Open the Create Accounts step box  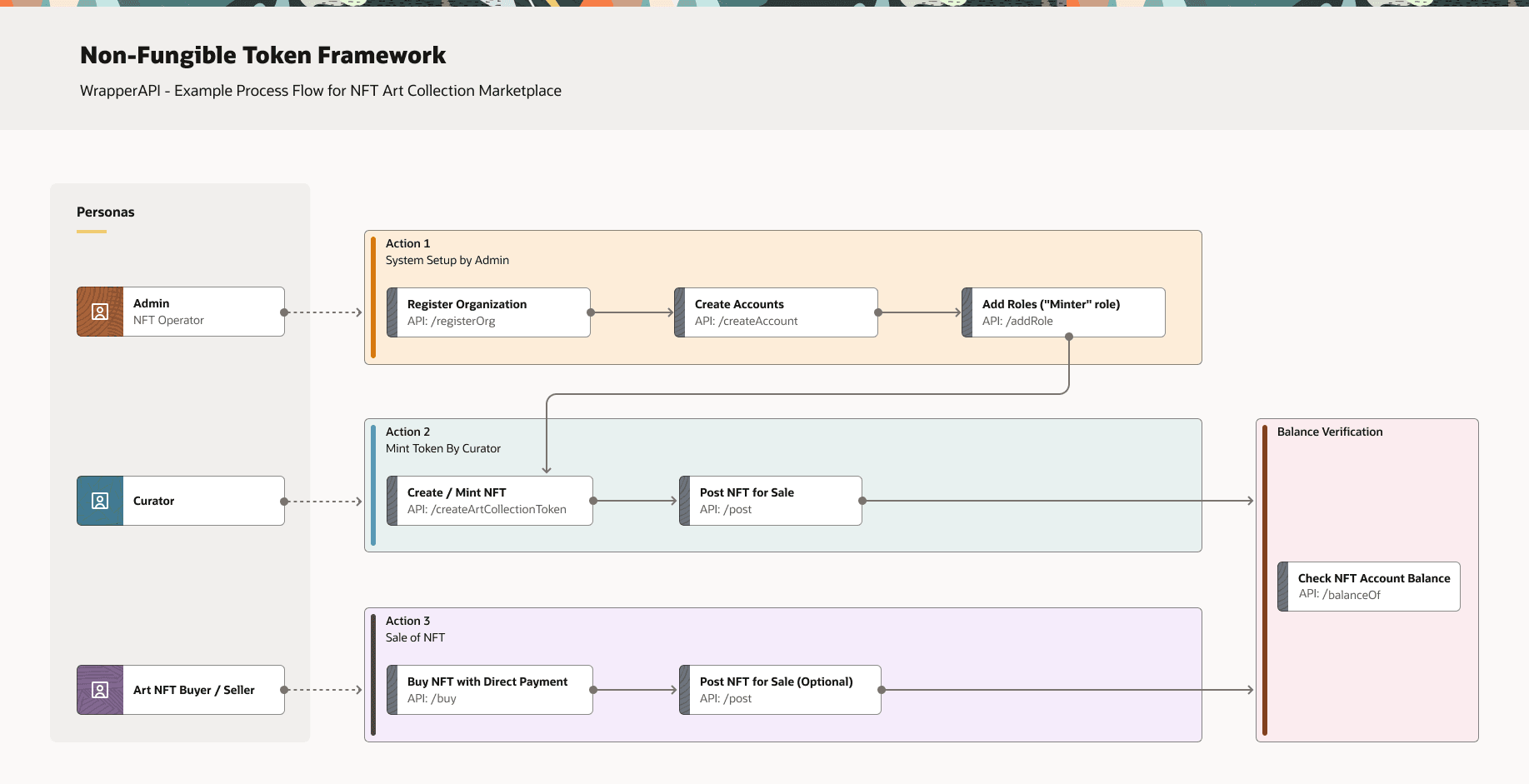pyautogui.click(x=776, y=312)
